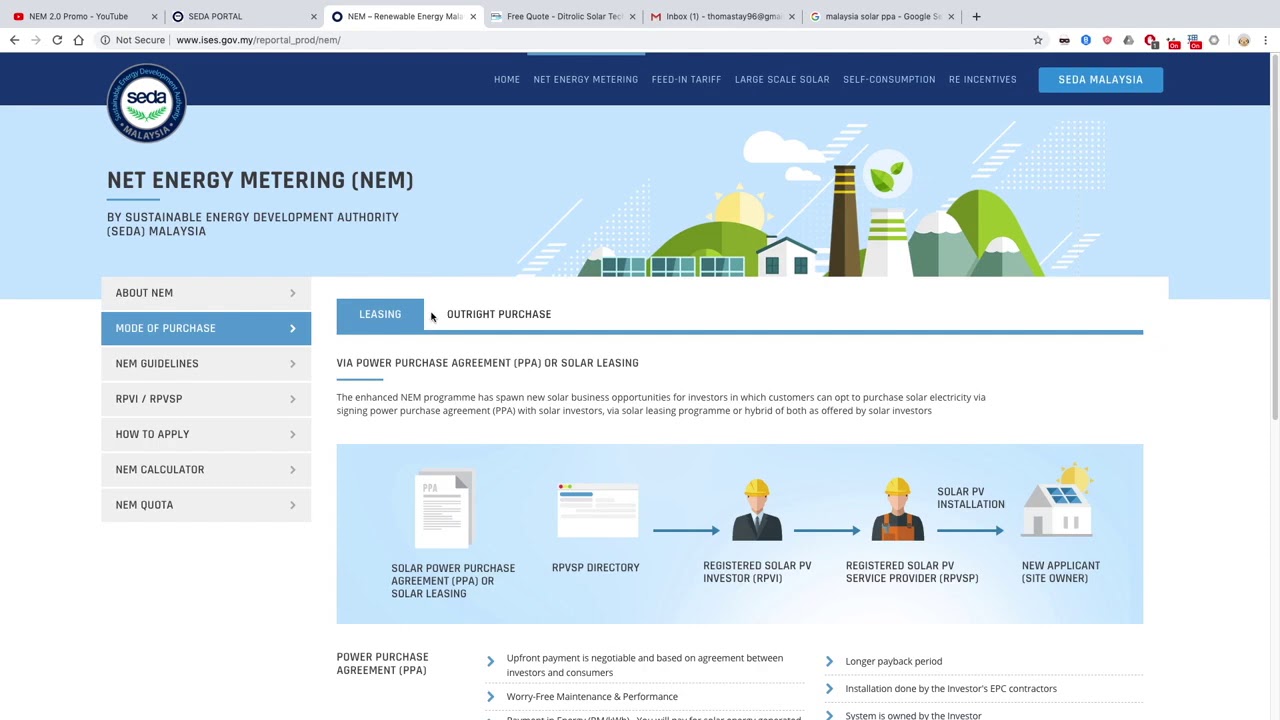Open HOW TO APPLY sidebar link
The image size is (1280, 720).
206,434
